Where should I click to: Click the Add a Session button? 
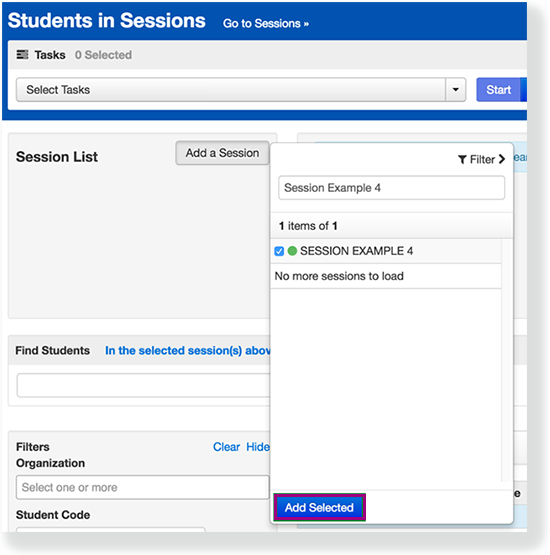tap(222, 153)
